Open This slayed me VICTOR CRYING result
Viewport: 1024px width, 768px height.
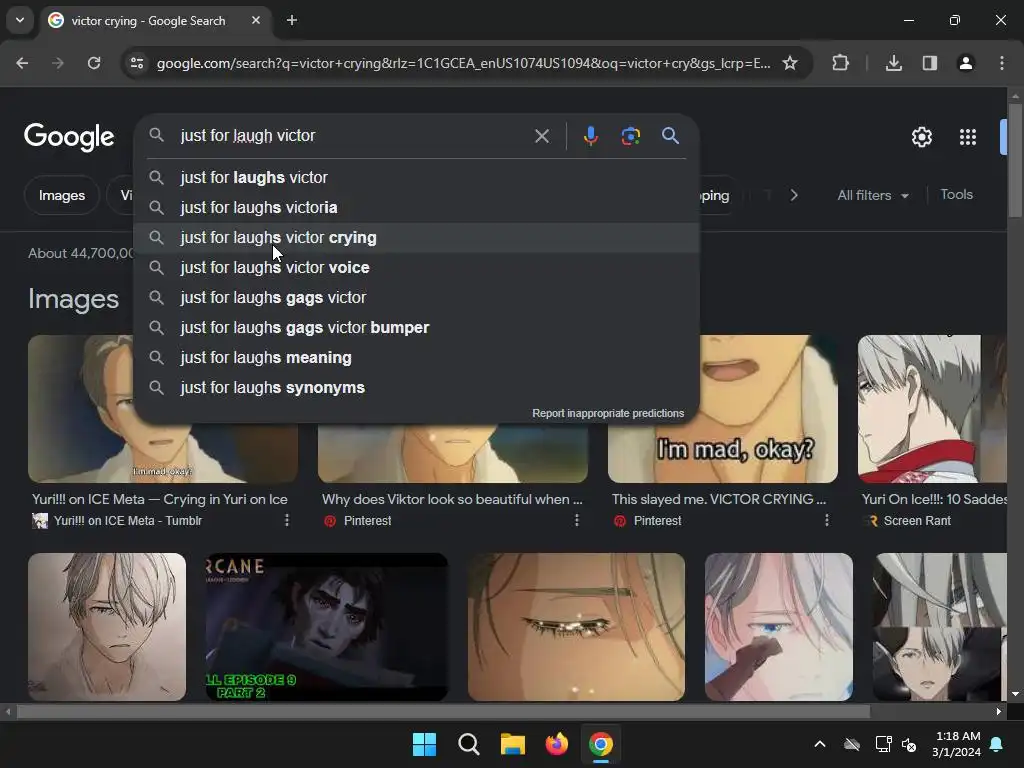point(718,500)
